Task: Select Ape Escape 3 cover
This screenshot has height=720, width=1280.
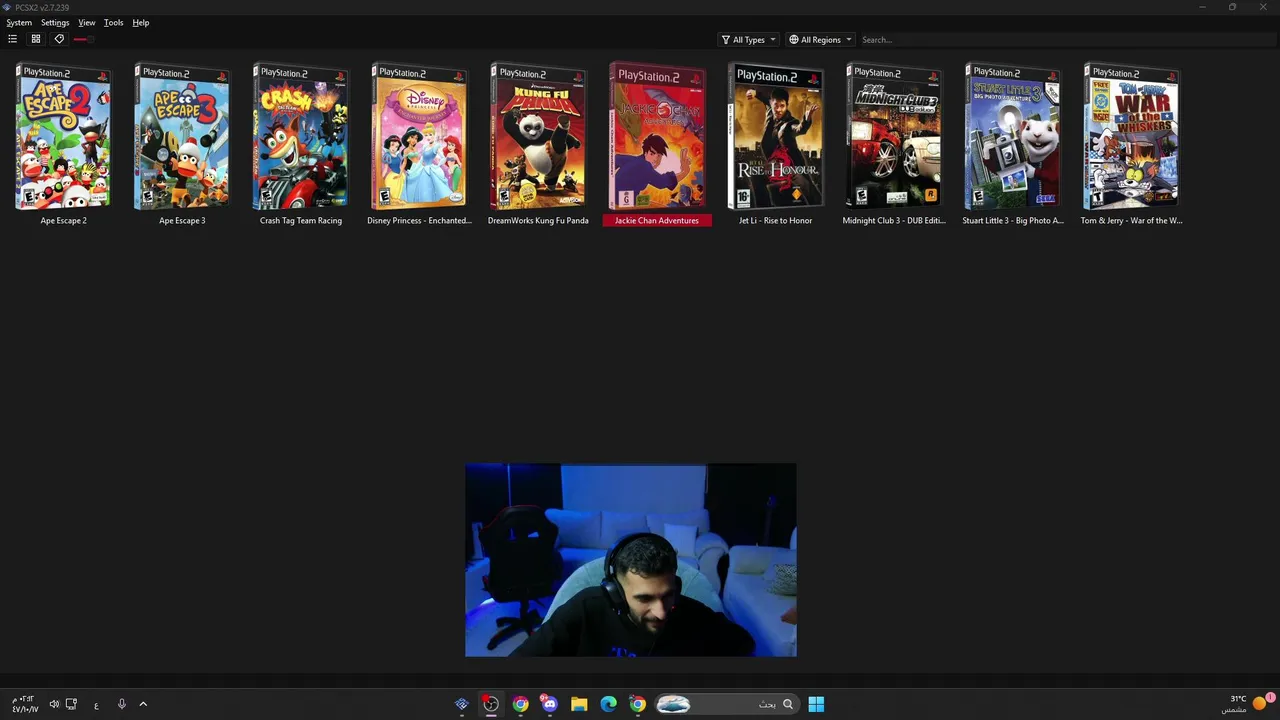Action: (182, 137)
